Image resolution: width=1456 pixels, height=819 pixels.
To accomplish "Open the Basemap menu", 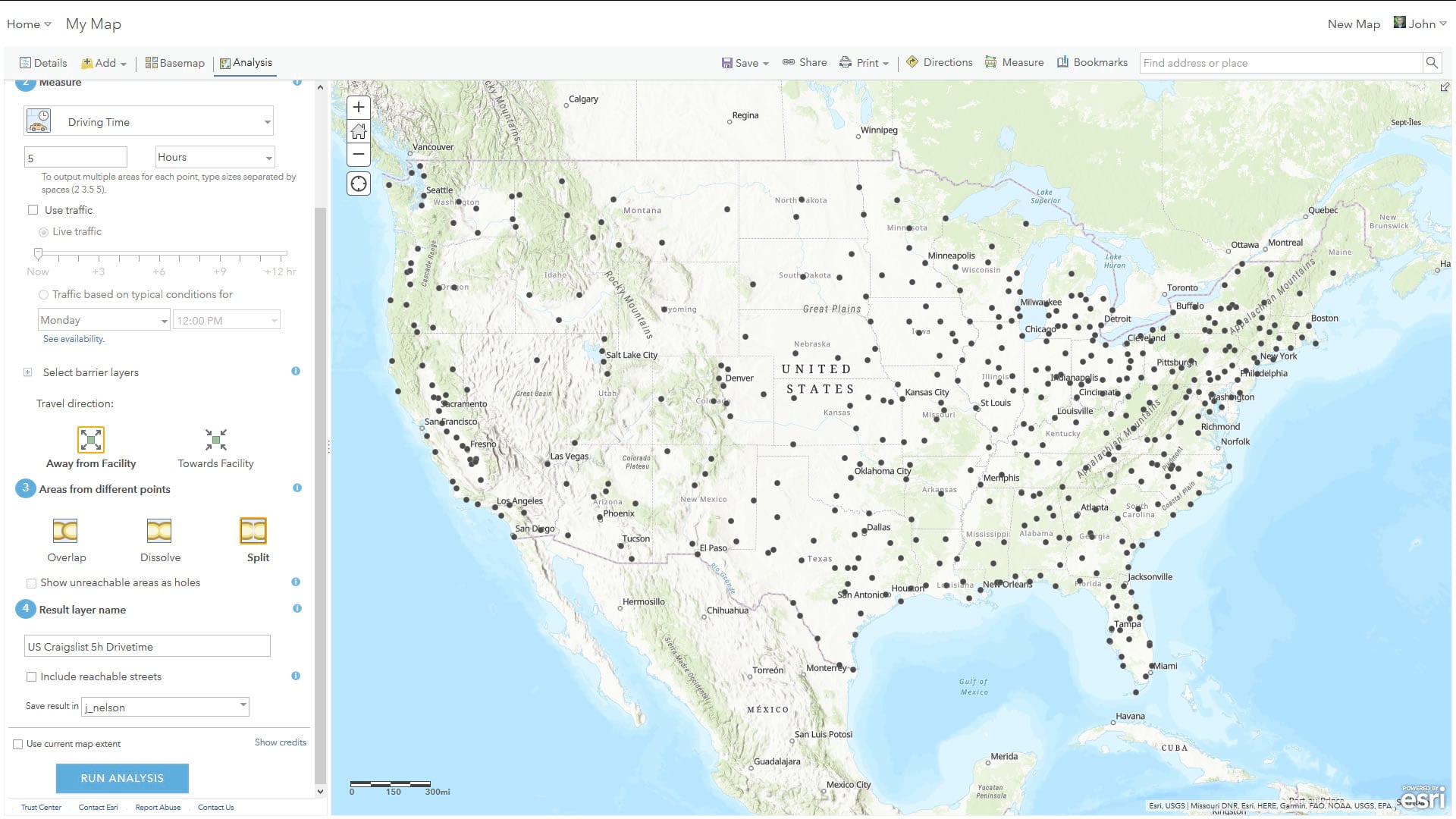I will 175,63.
